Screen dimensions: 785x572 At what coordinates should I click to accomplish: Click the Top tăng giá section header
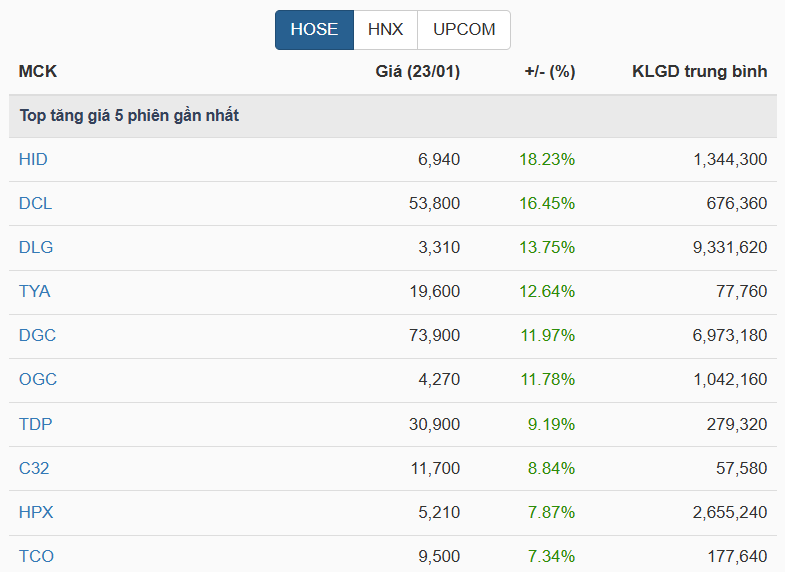129,116
